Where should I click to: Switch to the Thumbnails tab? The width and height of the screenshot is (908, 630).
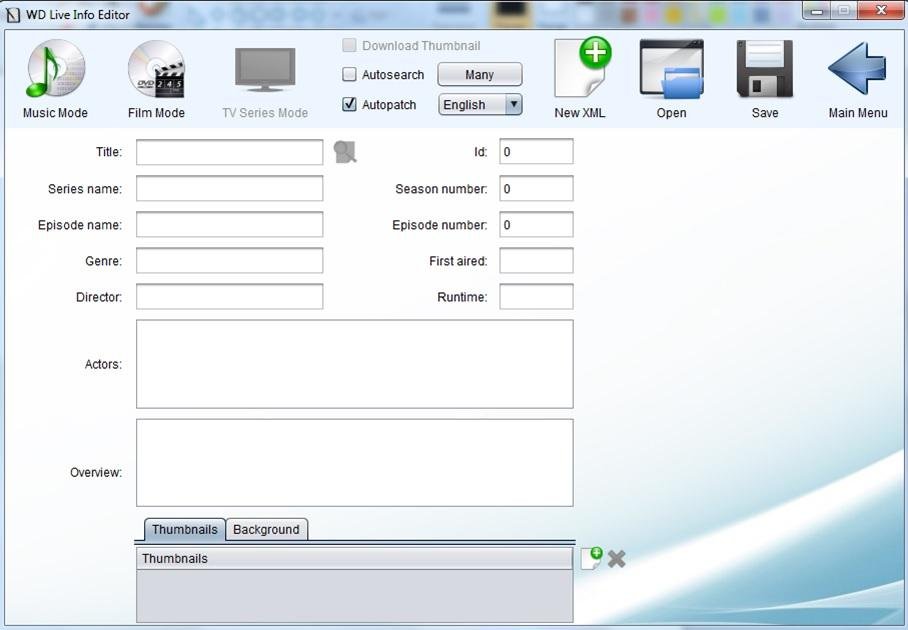click(x=185, y=529)
